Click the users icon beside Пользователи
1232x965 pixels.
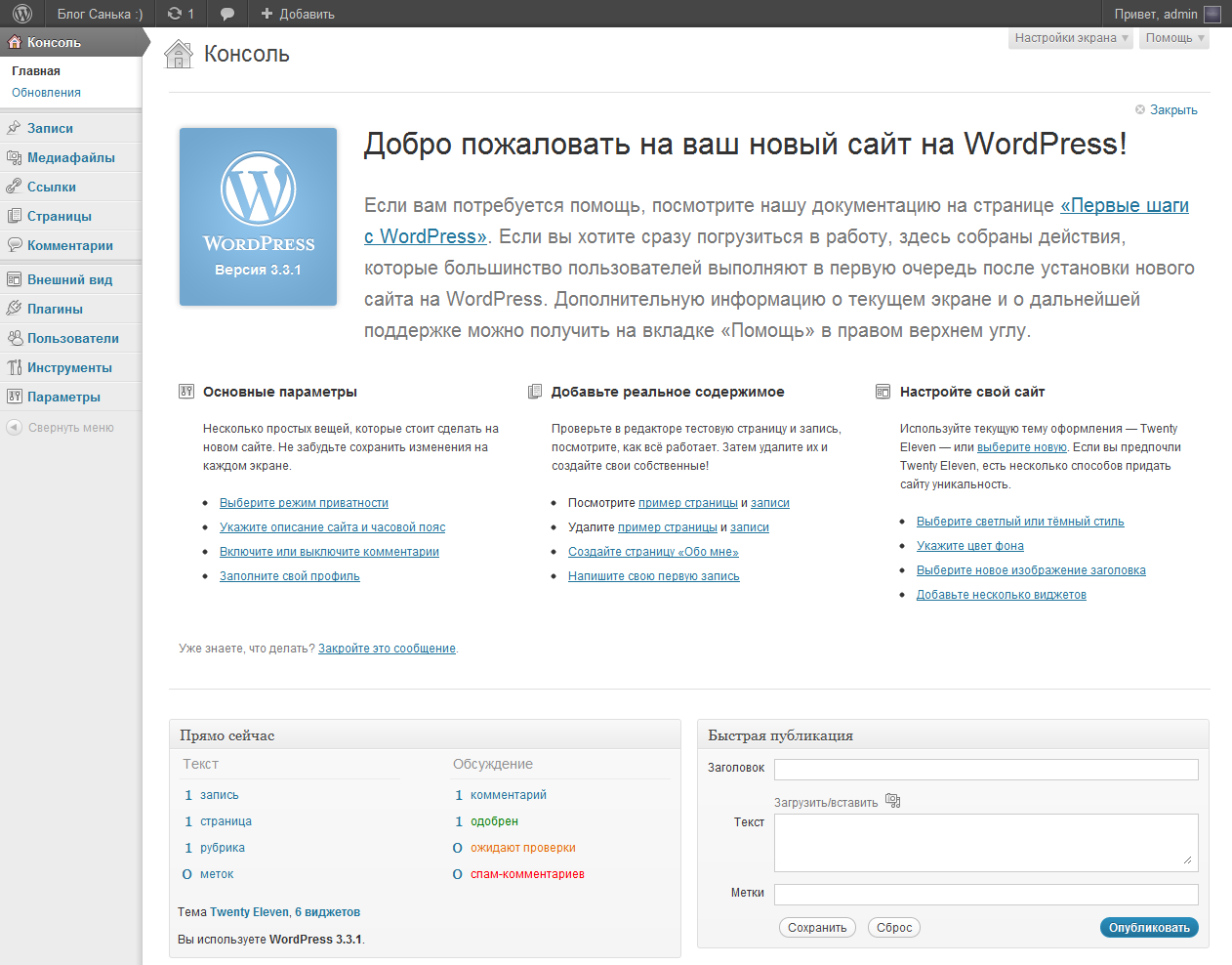[14, 338]
